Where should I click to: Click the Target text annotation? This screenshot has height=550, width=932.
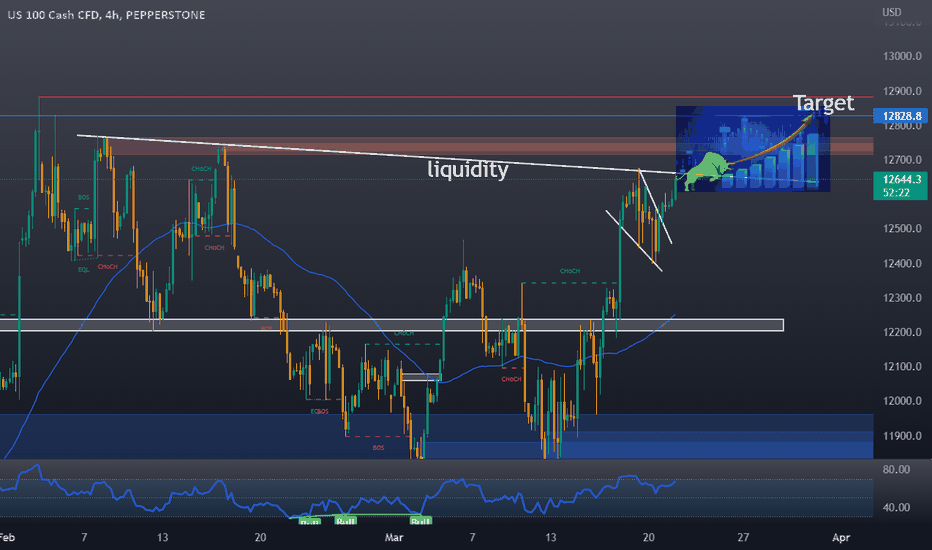pos(824,103)
